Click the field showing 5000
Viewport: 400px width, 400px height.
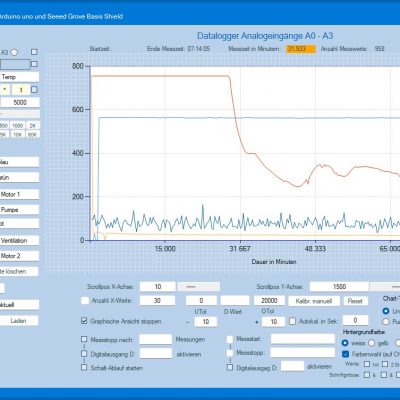20,102
